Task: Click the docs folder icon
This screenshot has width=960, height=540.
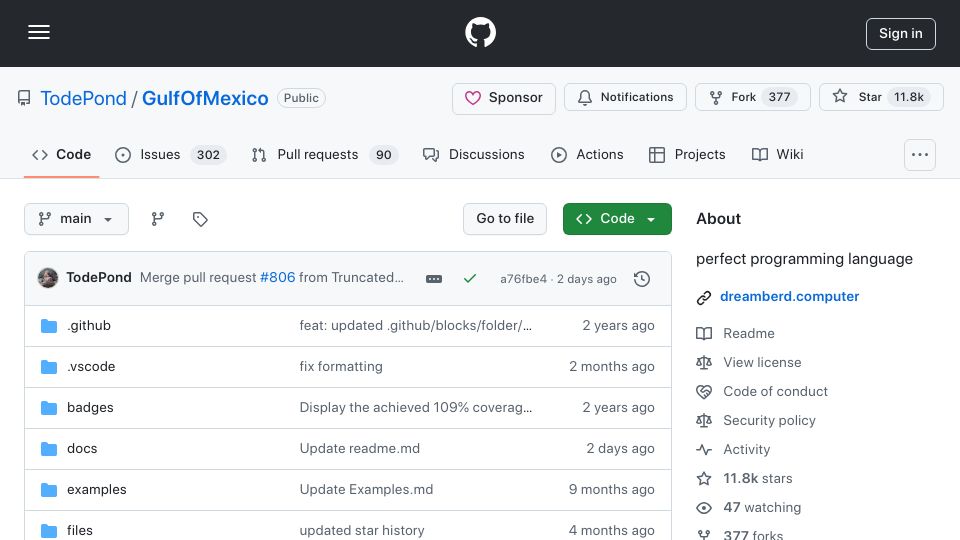Action: point(49,449)
